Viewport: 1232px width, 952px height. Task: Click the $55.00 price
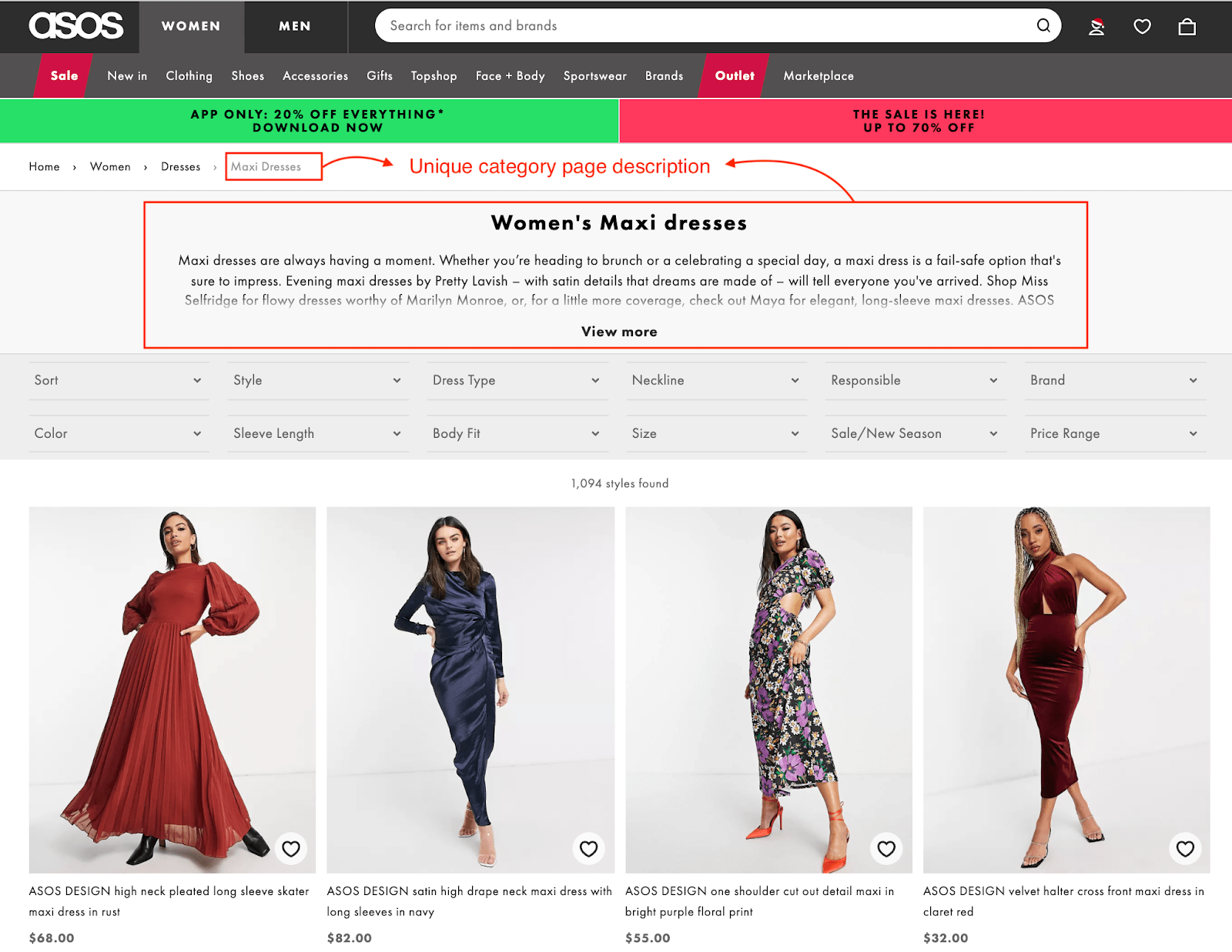tap(648, 938)
